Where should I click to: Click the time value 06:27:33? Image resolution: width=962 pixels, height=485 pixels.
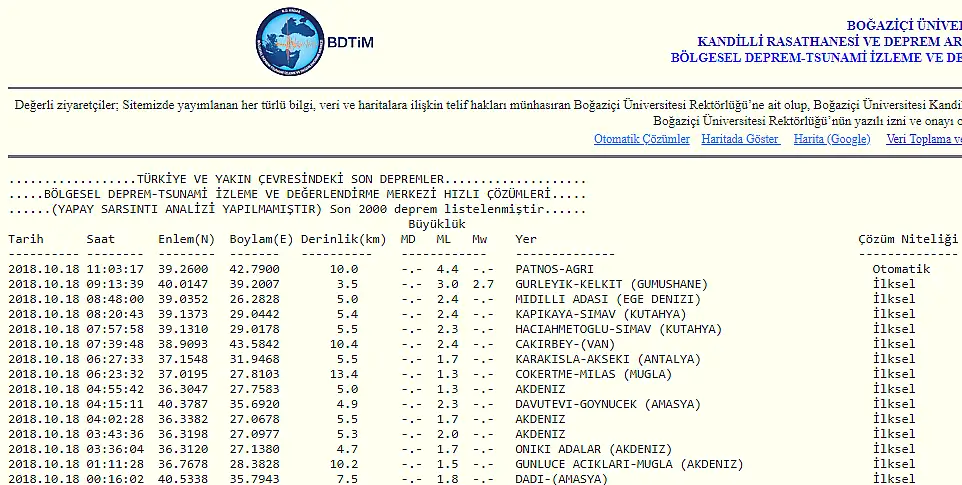115,359
